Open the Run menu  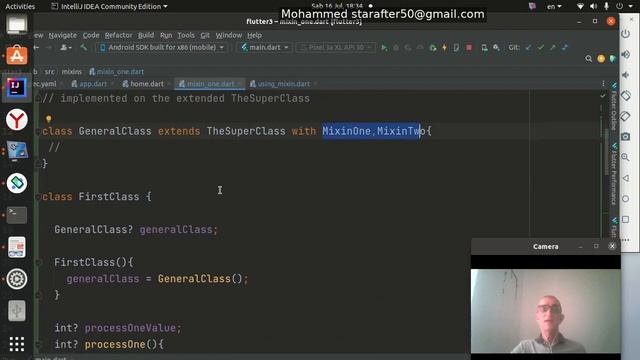tap(166, 35)
